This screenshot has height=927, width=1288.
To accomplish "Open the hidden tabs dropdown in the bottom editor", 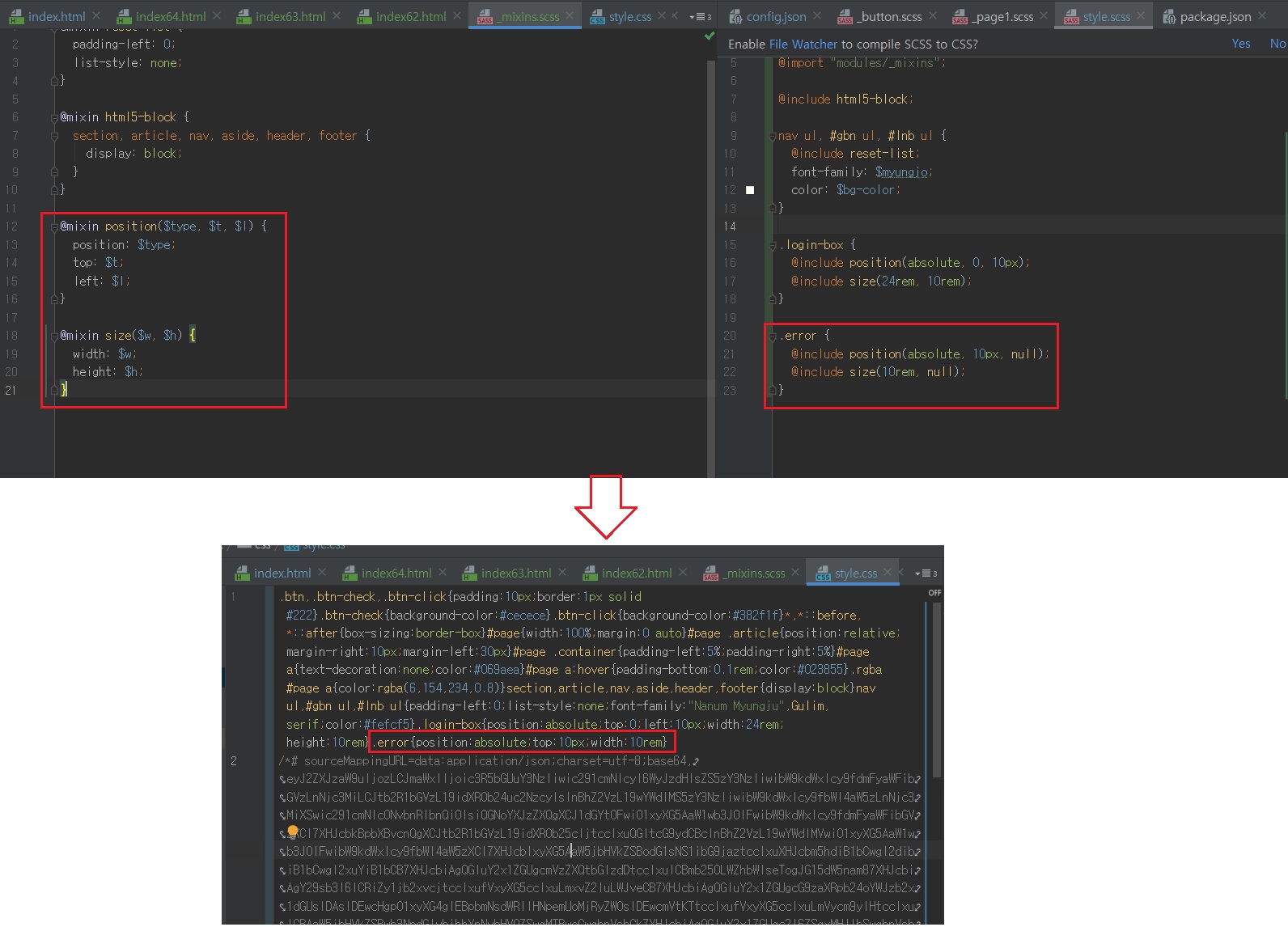I will coord(926,573).
